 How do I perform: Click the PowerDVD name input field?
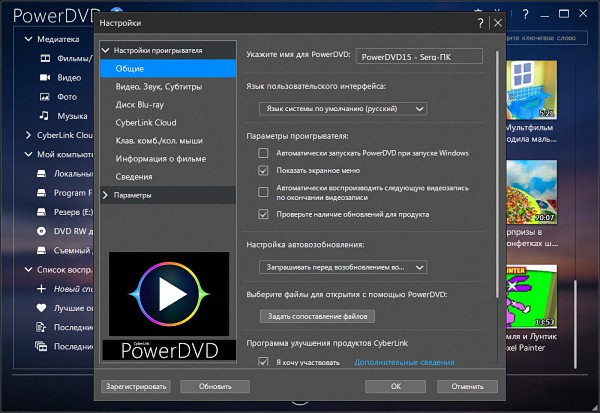click(419, 57)
